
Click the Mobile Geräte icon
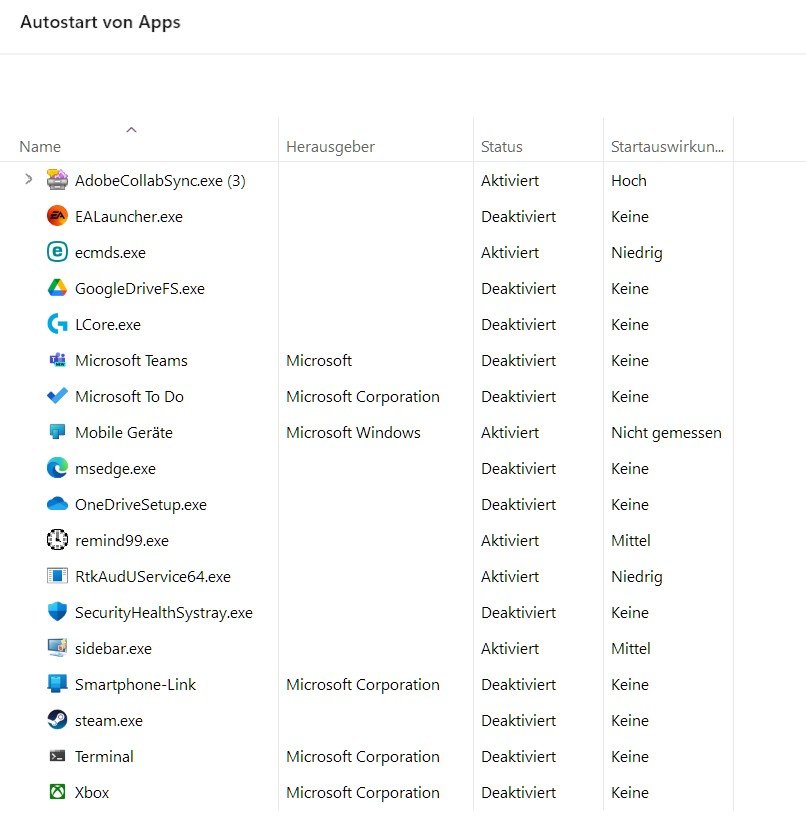tap(57, 432)
